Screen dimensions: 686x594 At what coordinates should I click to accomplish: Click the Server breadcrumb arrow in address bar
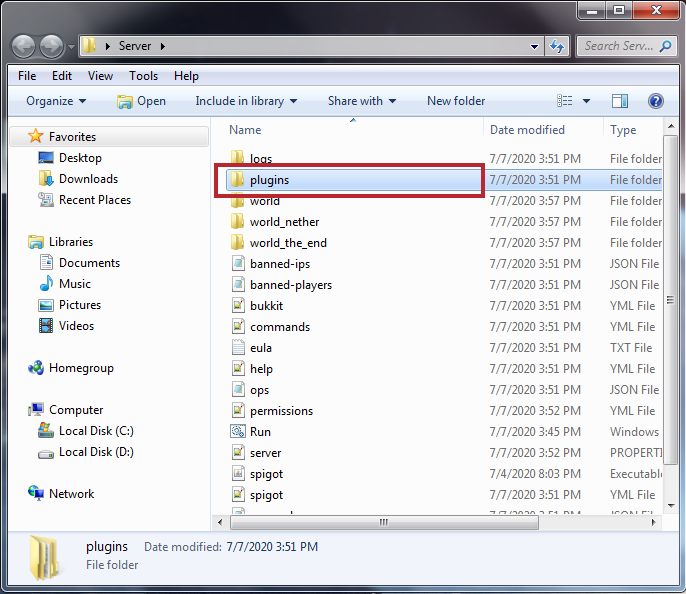pos(163,46)
